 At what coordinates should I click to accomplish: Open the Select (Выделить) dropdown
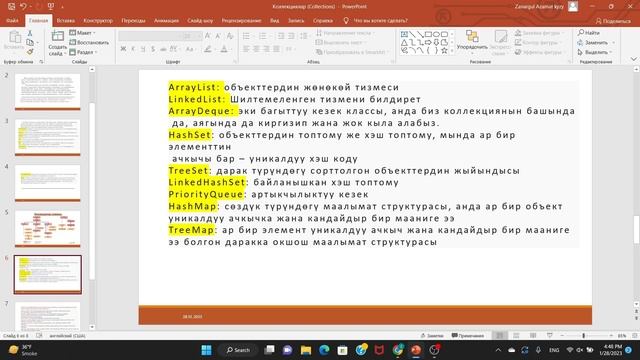[x=596, y=52]
